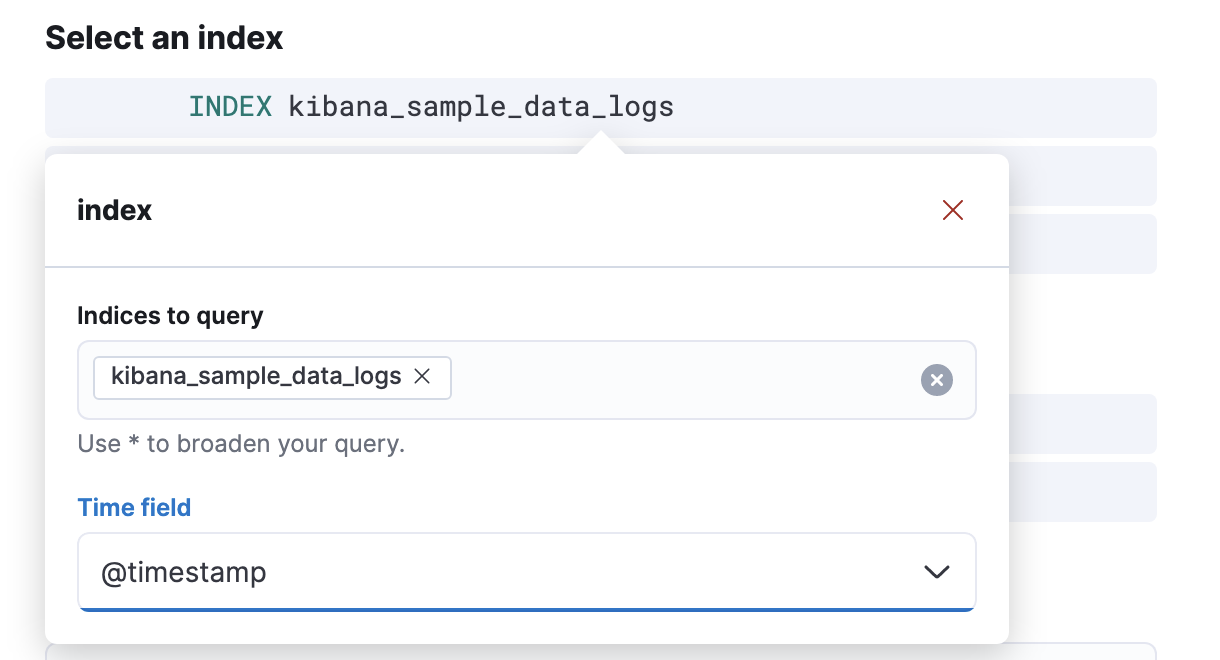
Task: Click the "Use * to broaden your query" hint
Action: pos(241,444)
